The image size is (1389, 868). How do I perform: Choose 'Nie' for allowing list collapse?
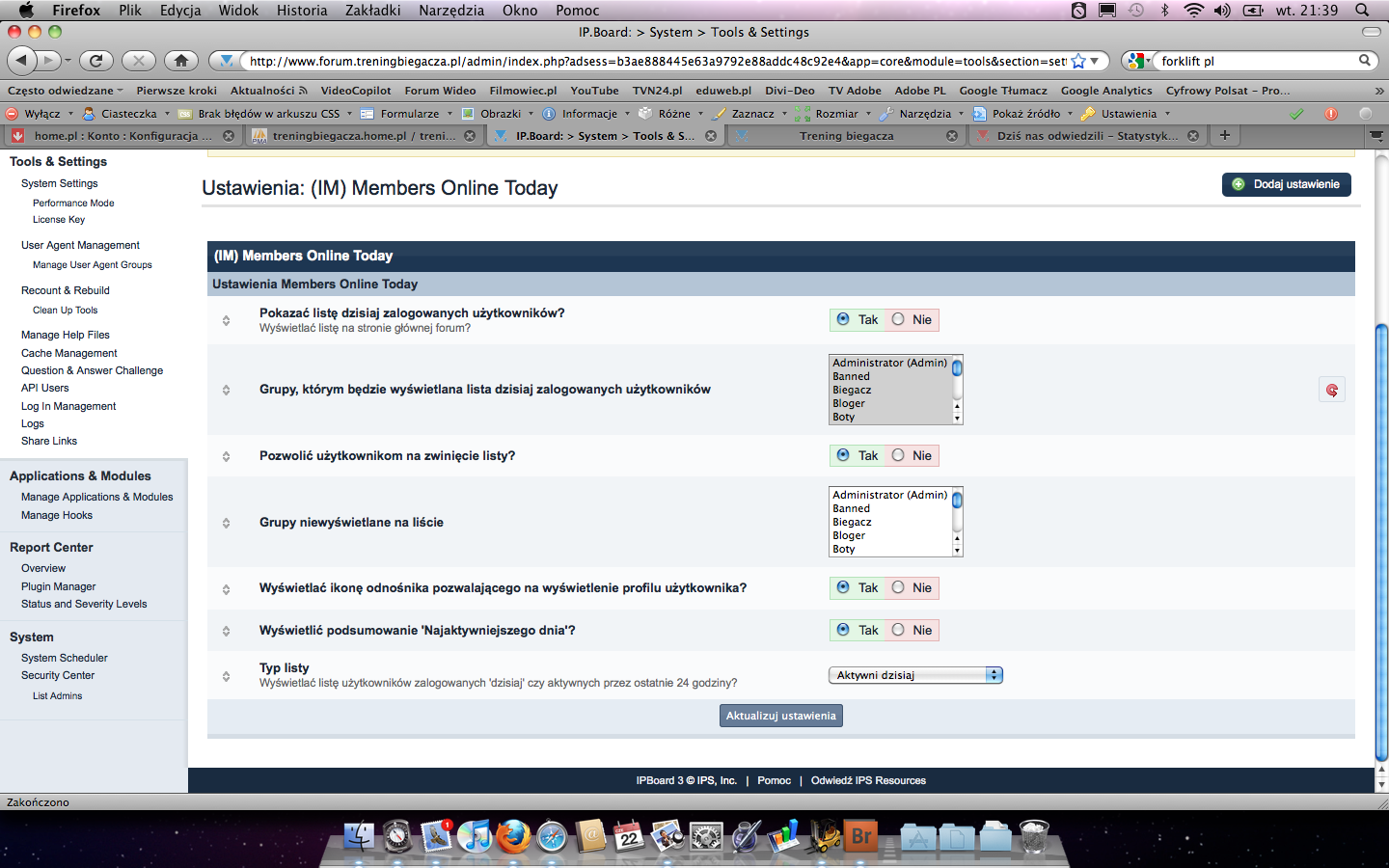click(x=899, y=455)
